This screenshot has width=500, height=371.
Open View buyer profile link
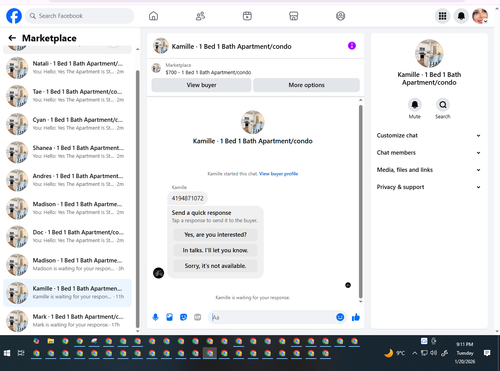pos(278,174)
